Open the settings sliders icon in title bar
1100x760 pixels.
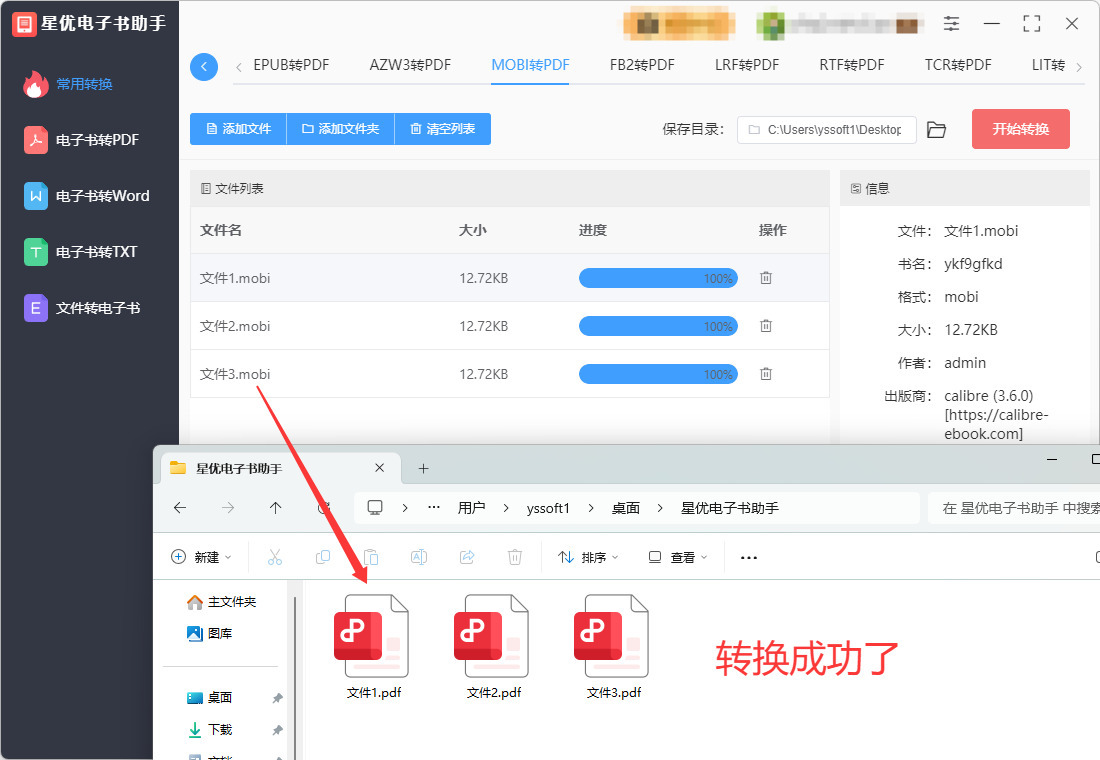coord(951,24)
